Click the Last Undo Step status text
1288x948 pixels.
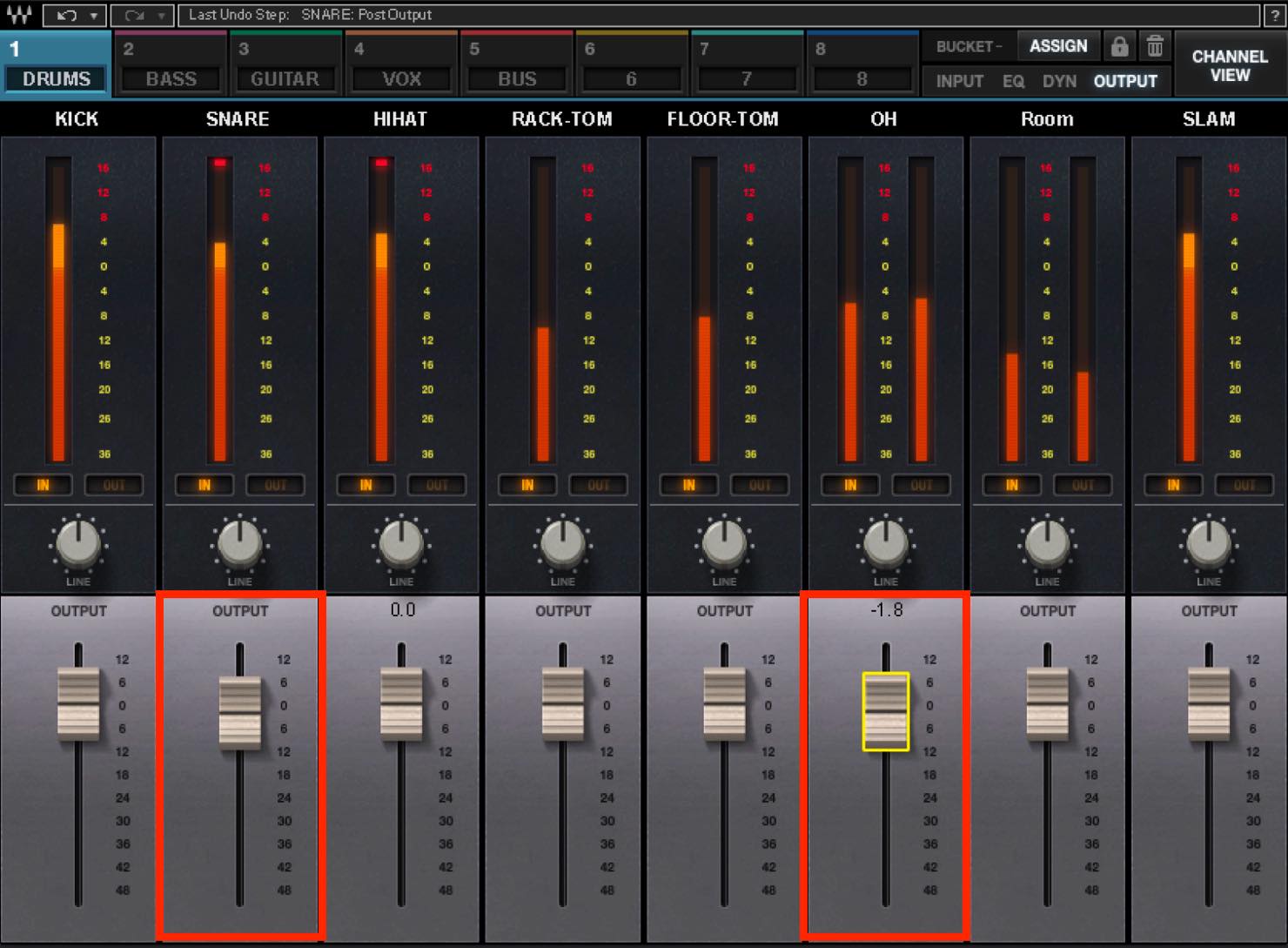tap(310, 15)
